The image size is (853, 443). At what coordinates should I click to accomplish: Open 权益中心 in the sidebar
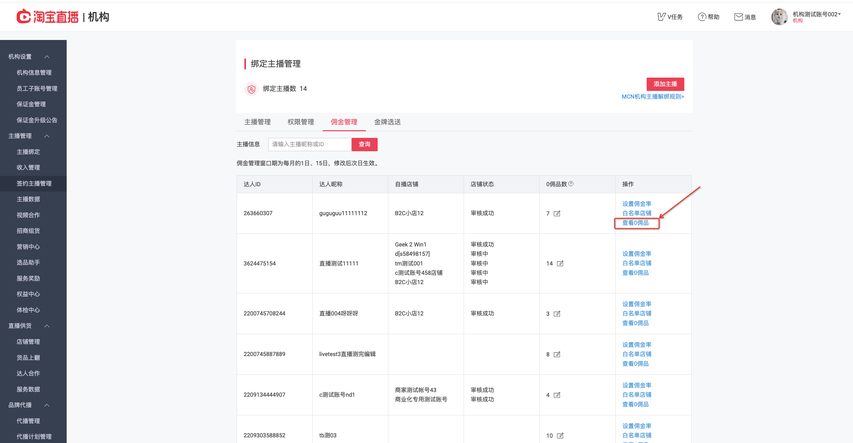coord(28,294)
